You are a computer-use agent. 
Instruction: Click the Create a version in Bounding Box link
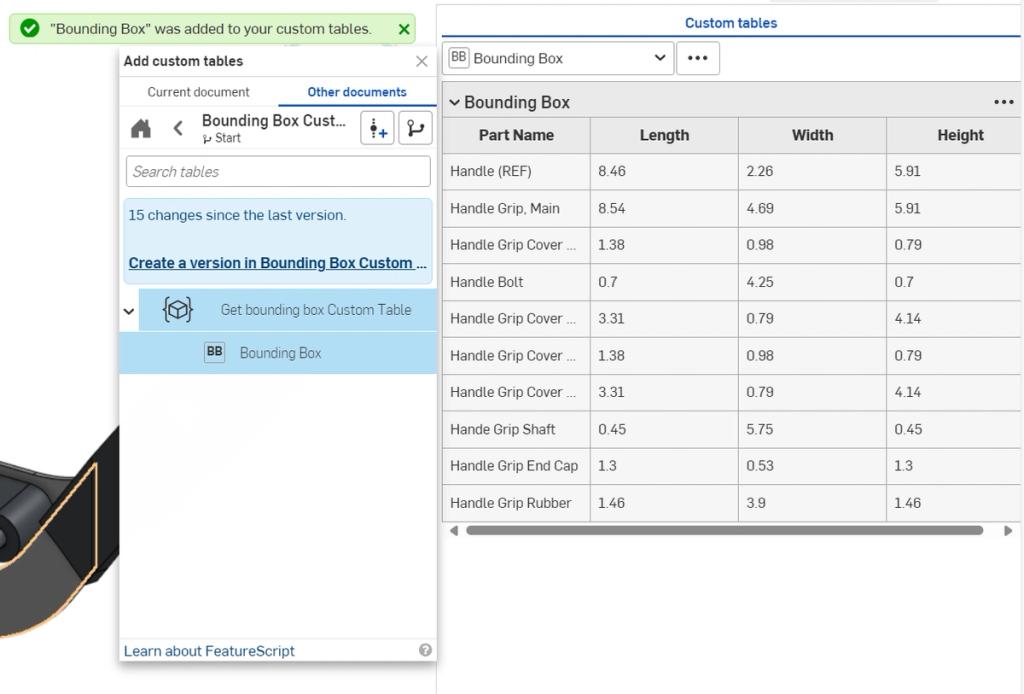click(x=278, y=263)
